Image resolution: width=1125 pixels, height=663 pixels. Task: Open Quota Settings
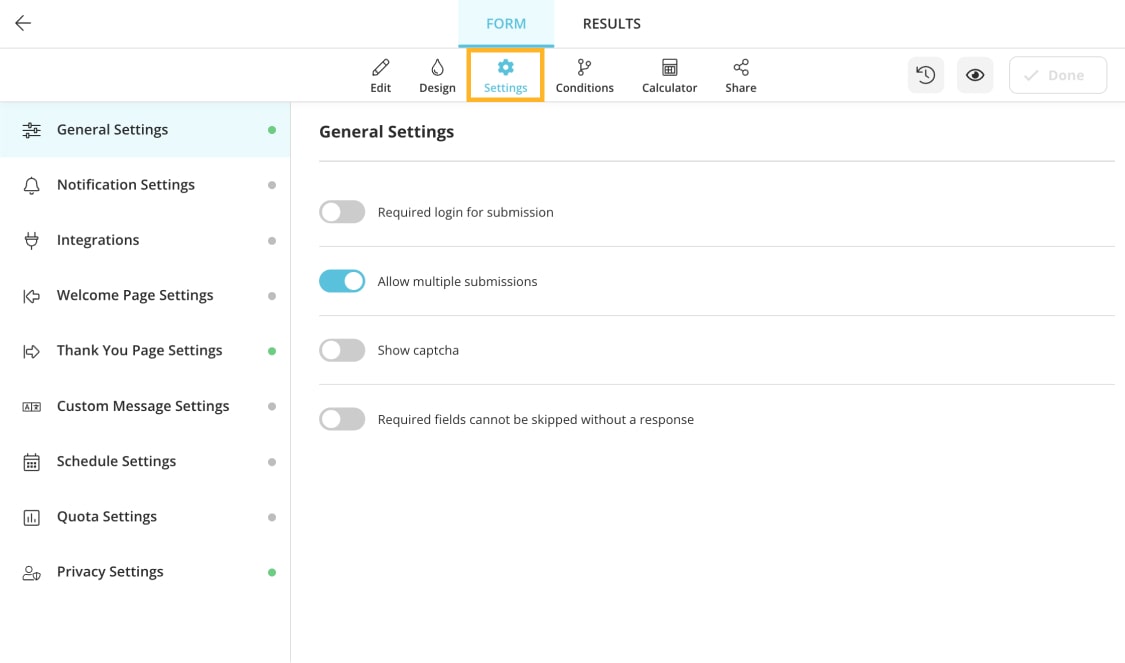click(x=107, y=516)
